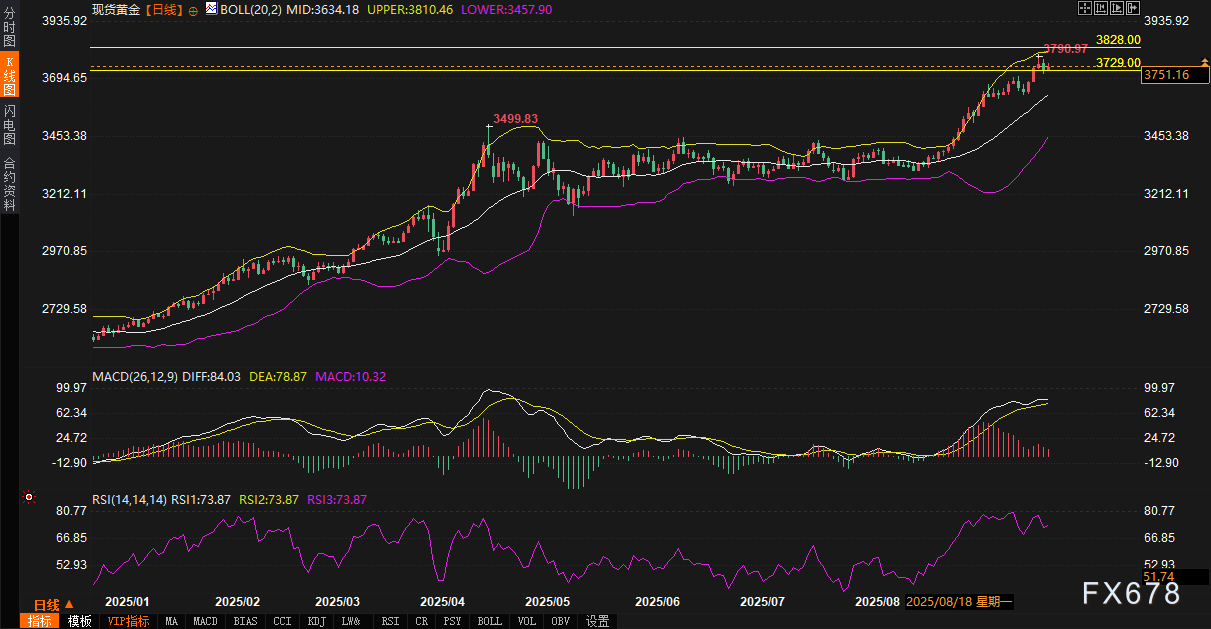Click the BOLL indicator chart icon
The height and width of the screenshot is (629, 1211).
[x=210, y=9]
